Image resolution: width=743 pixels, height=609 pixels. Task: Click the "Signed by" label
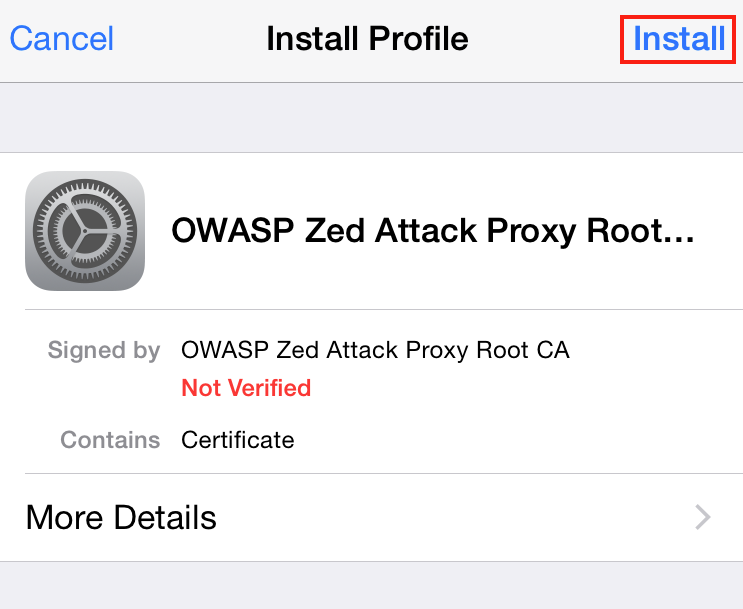pos(104,351)
